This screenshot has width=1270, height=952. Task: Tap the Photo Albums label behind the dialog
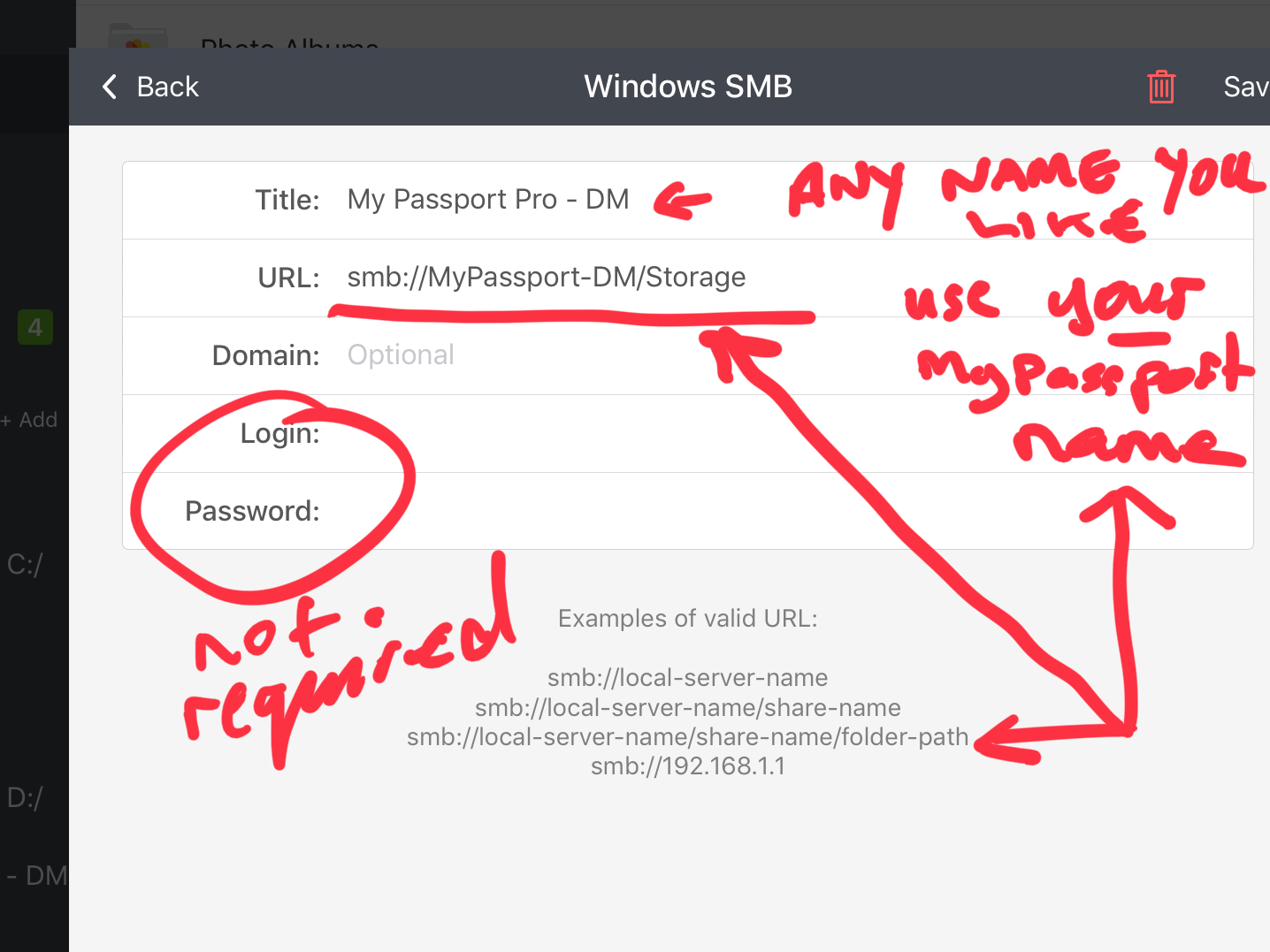point(289,42)
